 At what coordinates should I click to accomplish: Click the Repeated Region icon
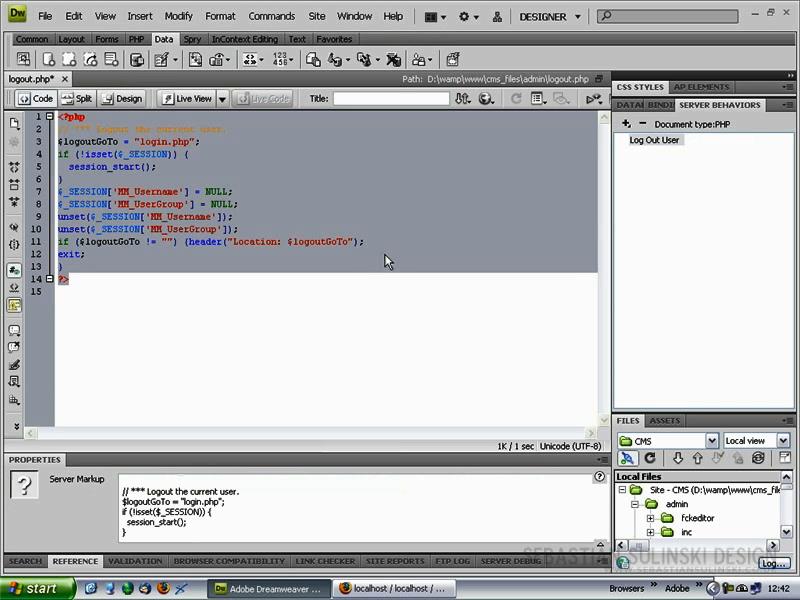195,59
